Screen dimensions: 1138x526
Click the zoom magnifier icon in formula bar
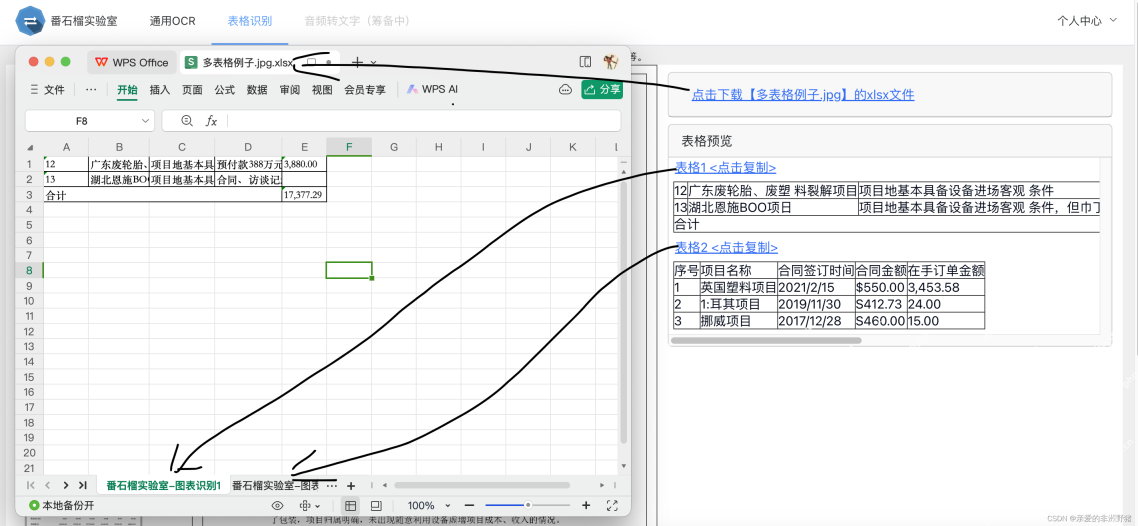(x=187, y=121)
